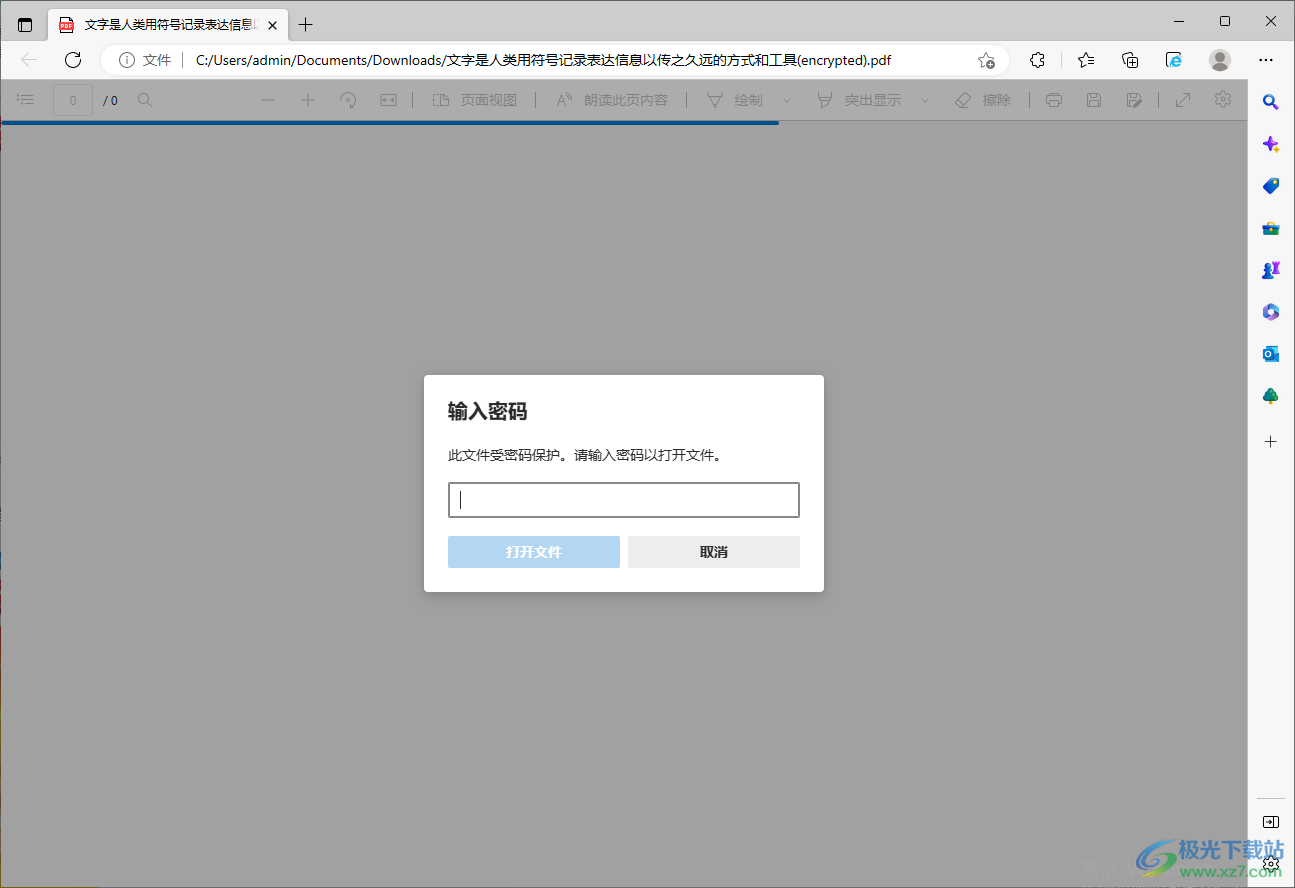Reload in Internet Explorer mode
The width and height of the screenshot is (1295, 888).
(1174, 60)
